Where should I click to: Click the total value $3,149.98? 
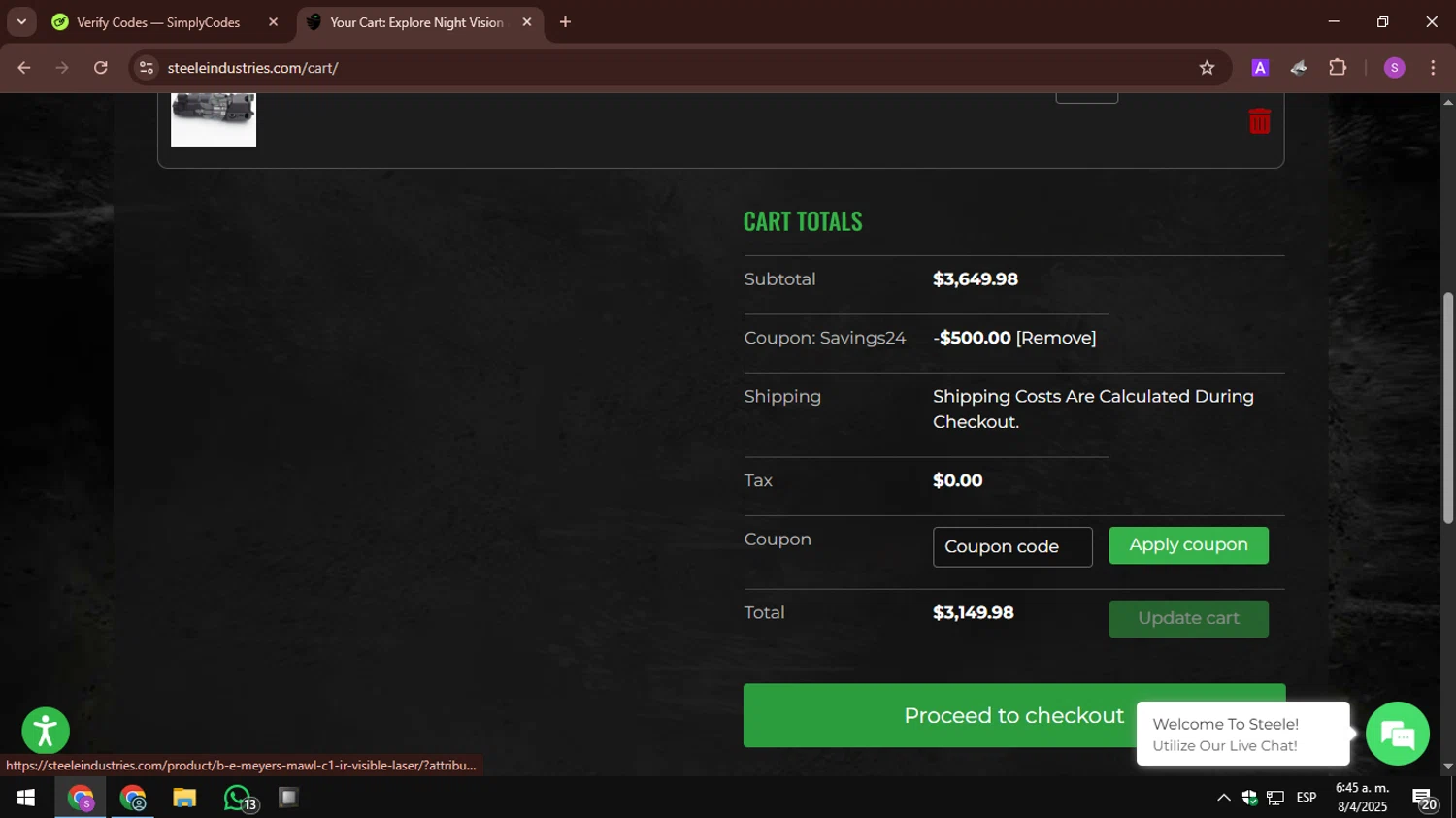(974, 613)
